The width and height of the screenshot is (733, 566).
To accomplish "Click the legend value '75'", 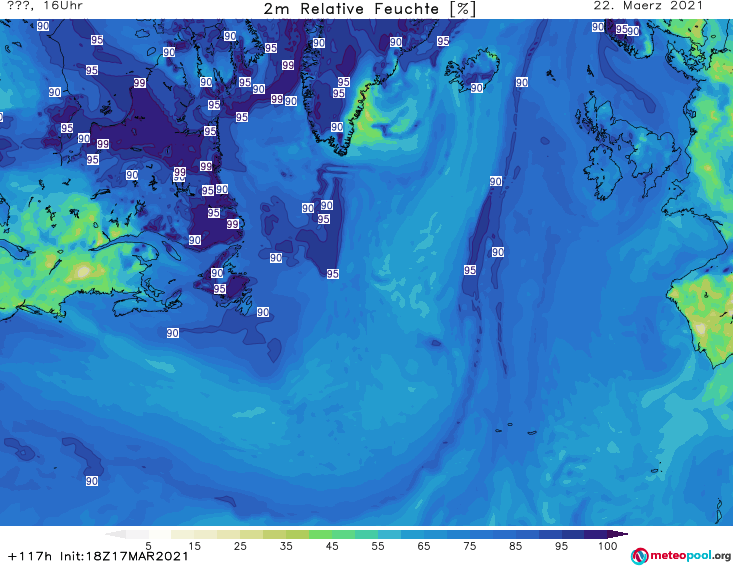I will coord(469,546).
